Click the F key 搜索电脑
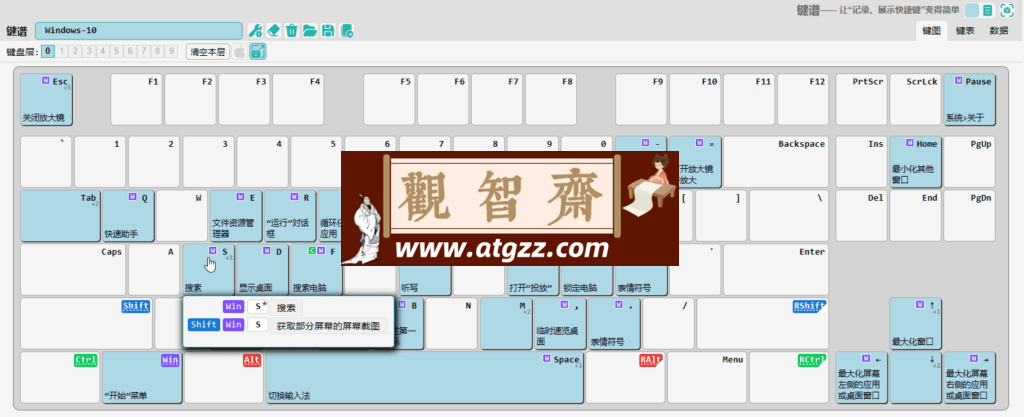The image size is (1024, 417). [316, 270]
